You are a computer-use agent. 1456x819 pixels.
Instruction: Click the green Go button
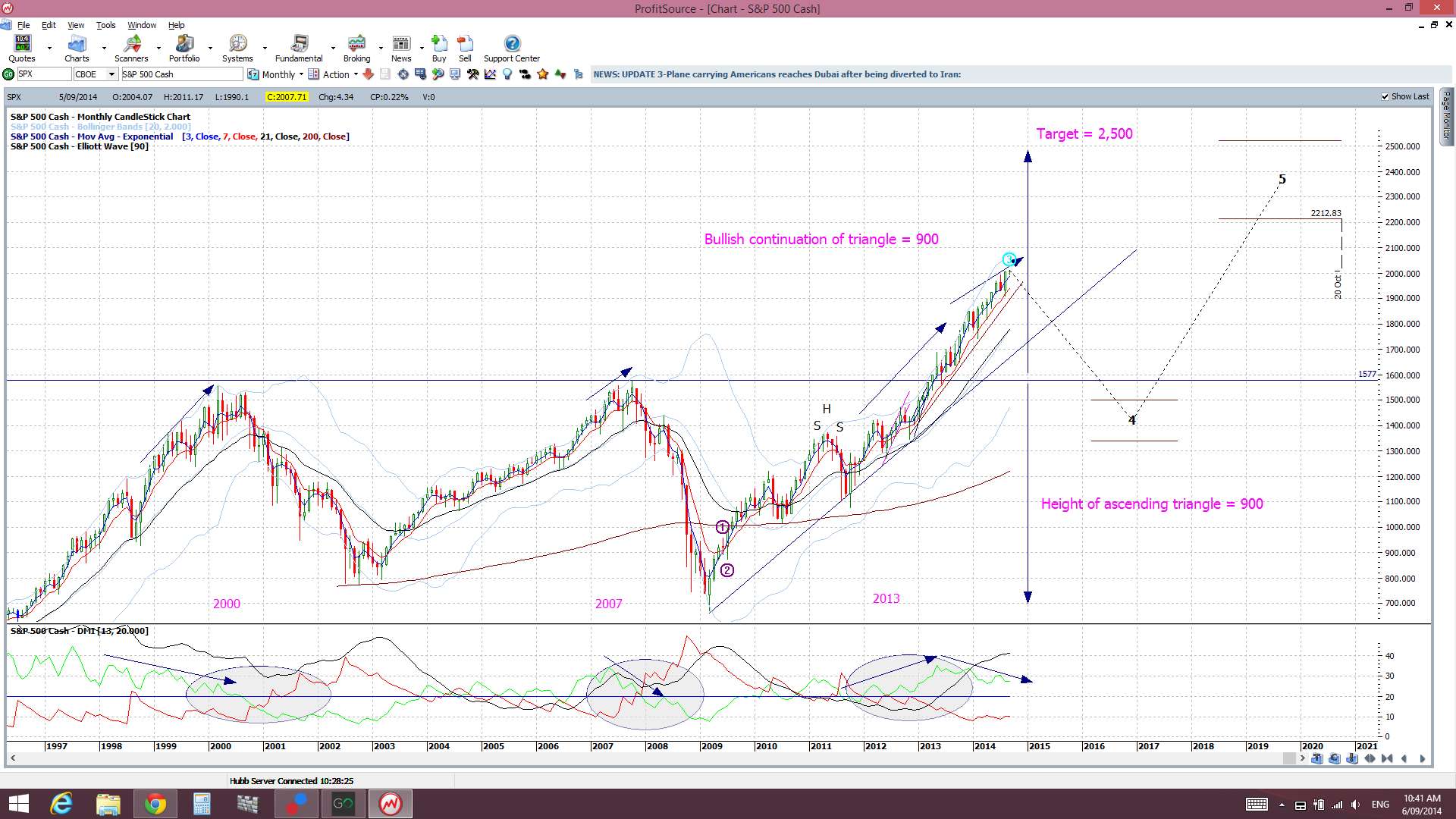coord(8,74)
